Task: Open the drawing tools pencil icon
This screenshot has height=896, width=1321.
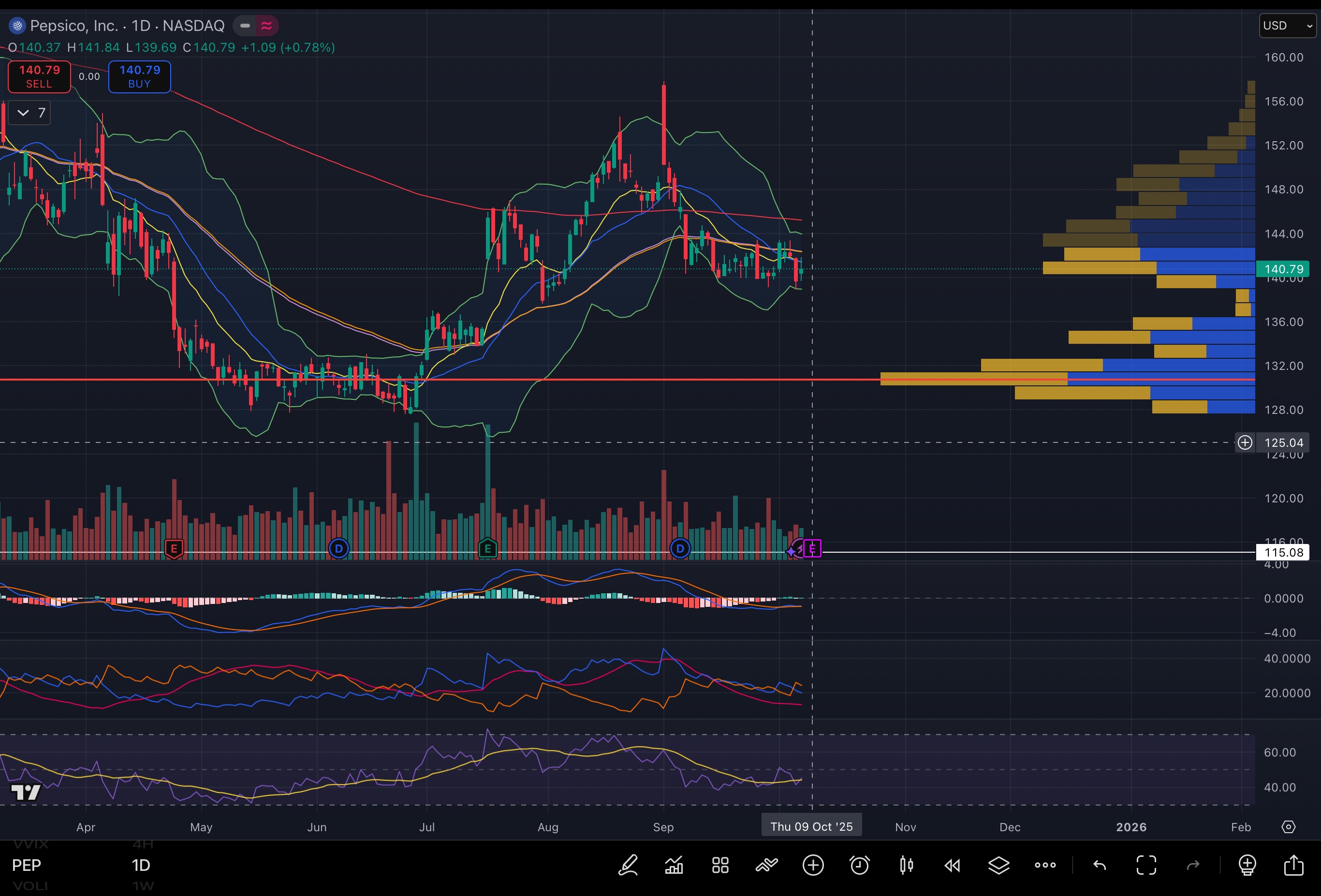Action: (x=628, y=866)
